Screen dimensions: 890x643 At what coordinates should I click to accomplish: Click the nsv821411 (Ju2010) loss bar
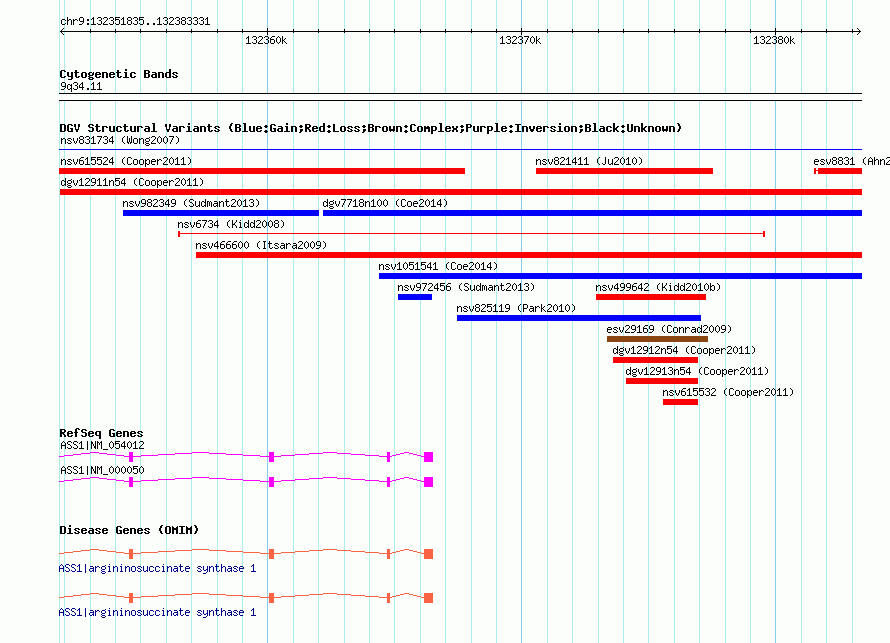[624, 171]
